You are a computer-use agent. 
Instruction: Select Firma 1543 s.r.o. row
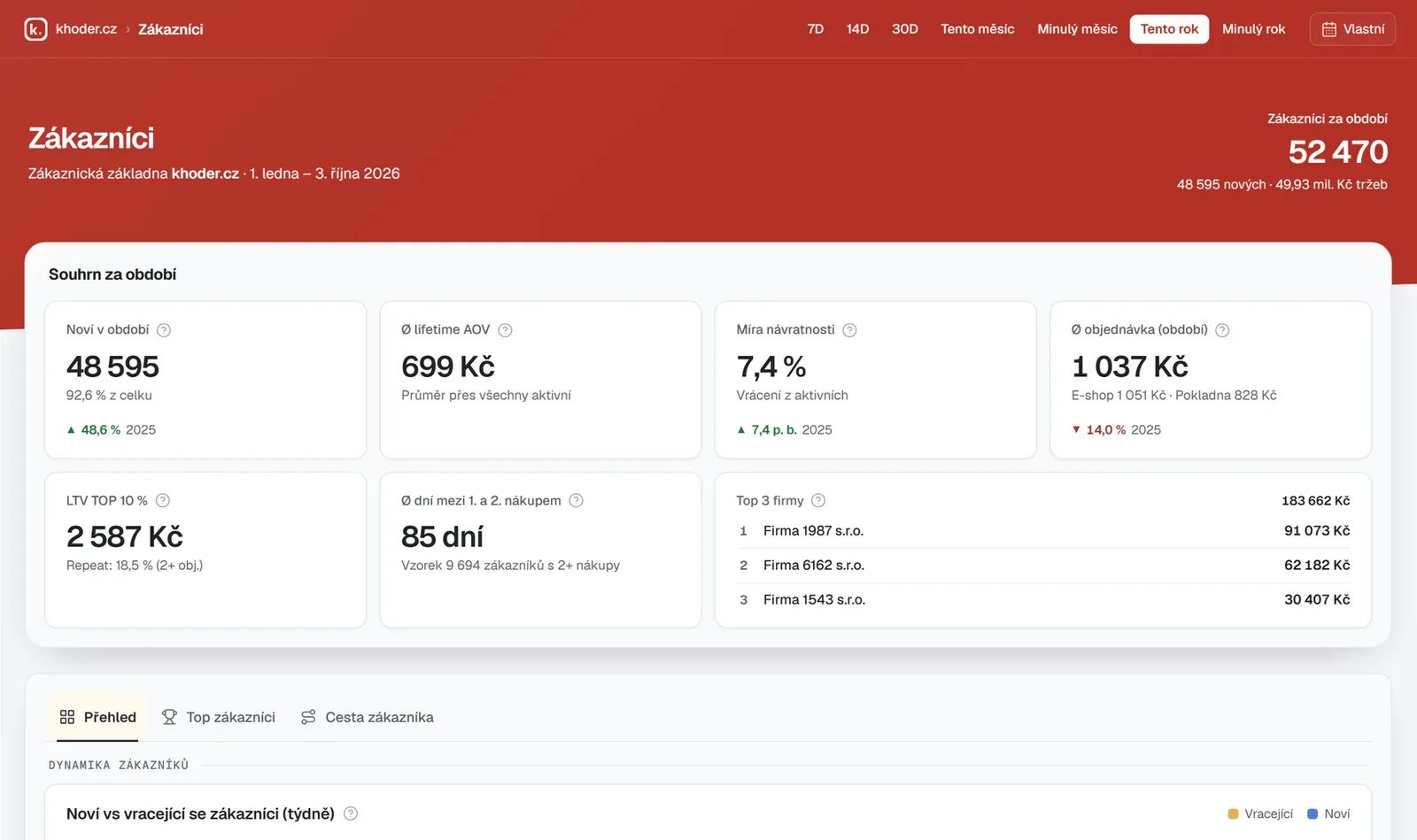[1043, 600]
